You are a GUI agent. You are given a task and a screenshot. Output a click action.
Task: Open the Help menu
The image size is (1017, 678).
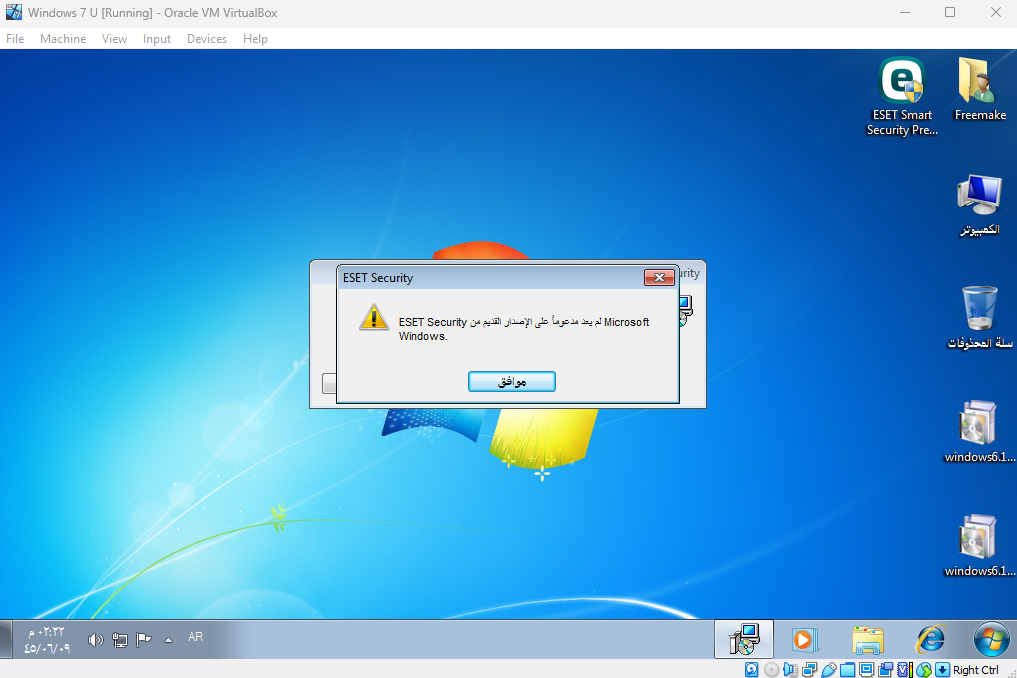click(x=256, y=39)
